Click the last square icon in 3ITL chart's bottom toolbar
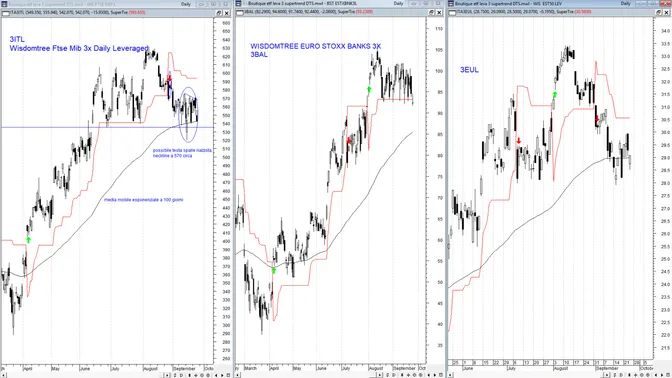This screenshot has width=672, height=378. point(228,375)
